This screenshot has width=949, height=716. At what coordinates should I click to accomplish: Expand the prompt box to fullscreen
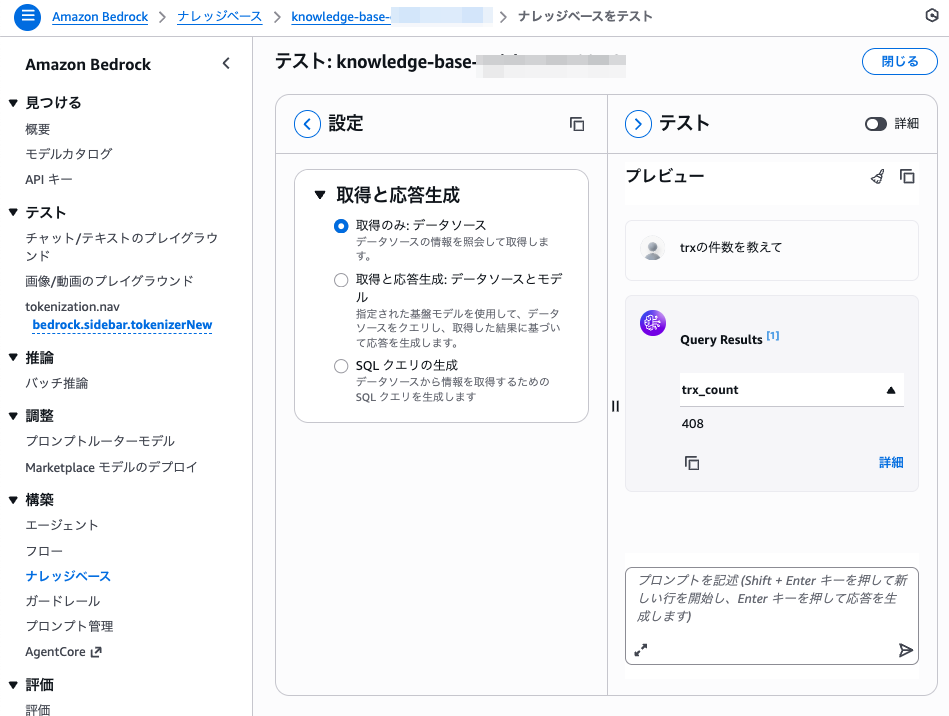click(x=641, y=650)
